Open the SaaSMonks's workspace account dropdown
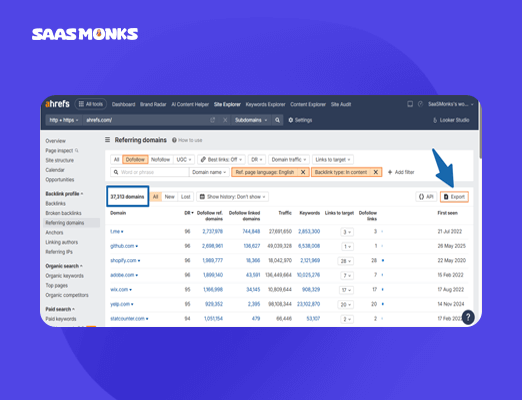Screen dimensions: 522x400 point(451,104)
